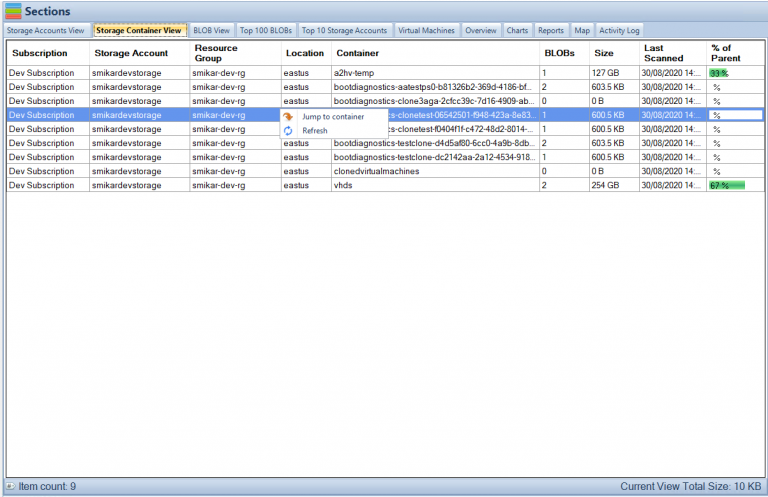768x497 pixels.
Task: Click the Jump to container arrow icon
Action: 288,117
